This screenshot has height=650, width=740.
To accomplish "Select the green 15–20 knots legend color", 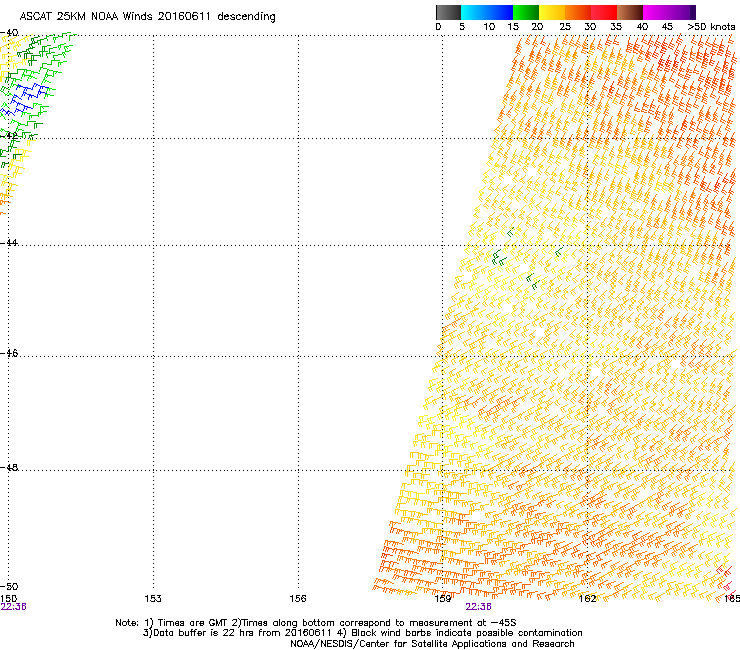I will coord(526,12).
